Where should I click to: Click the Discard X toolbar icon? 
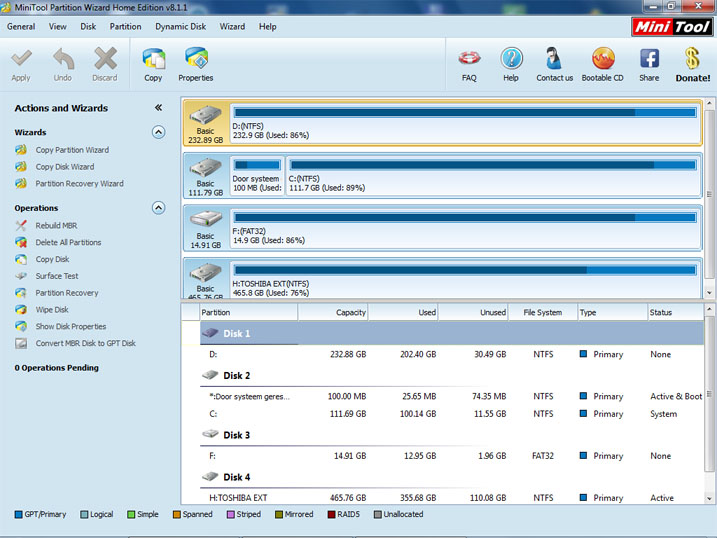pyautogui.click(x=105, y=59)
